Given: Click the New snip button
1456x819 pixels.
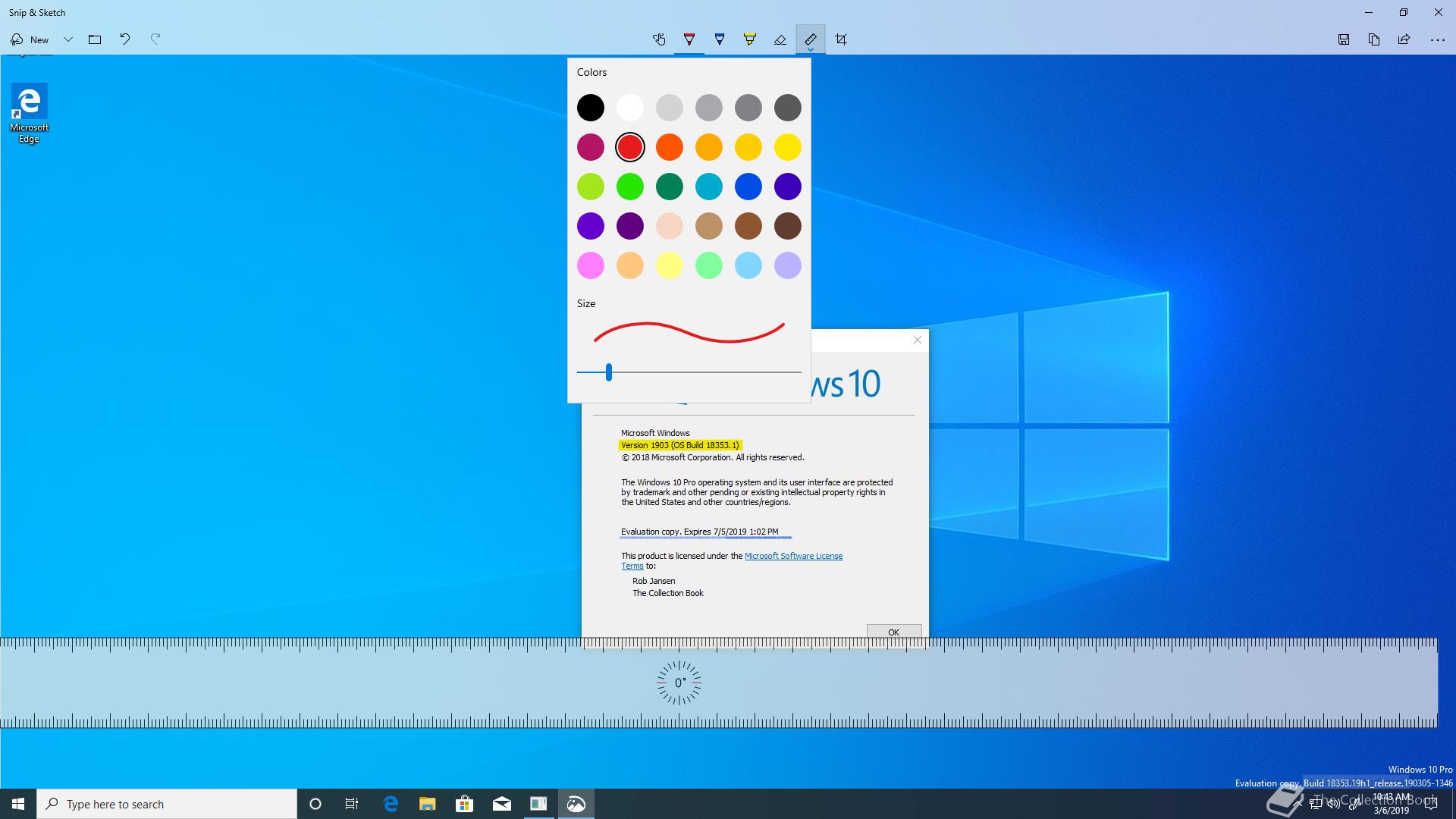Looking at the screenshot, I should [30, 39].
